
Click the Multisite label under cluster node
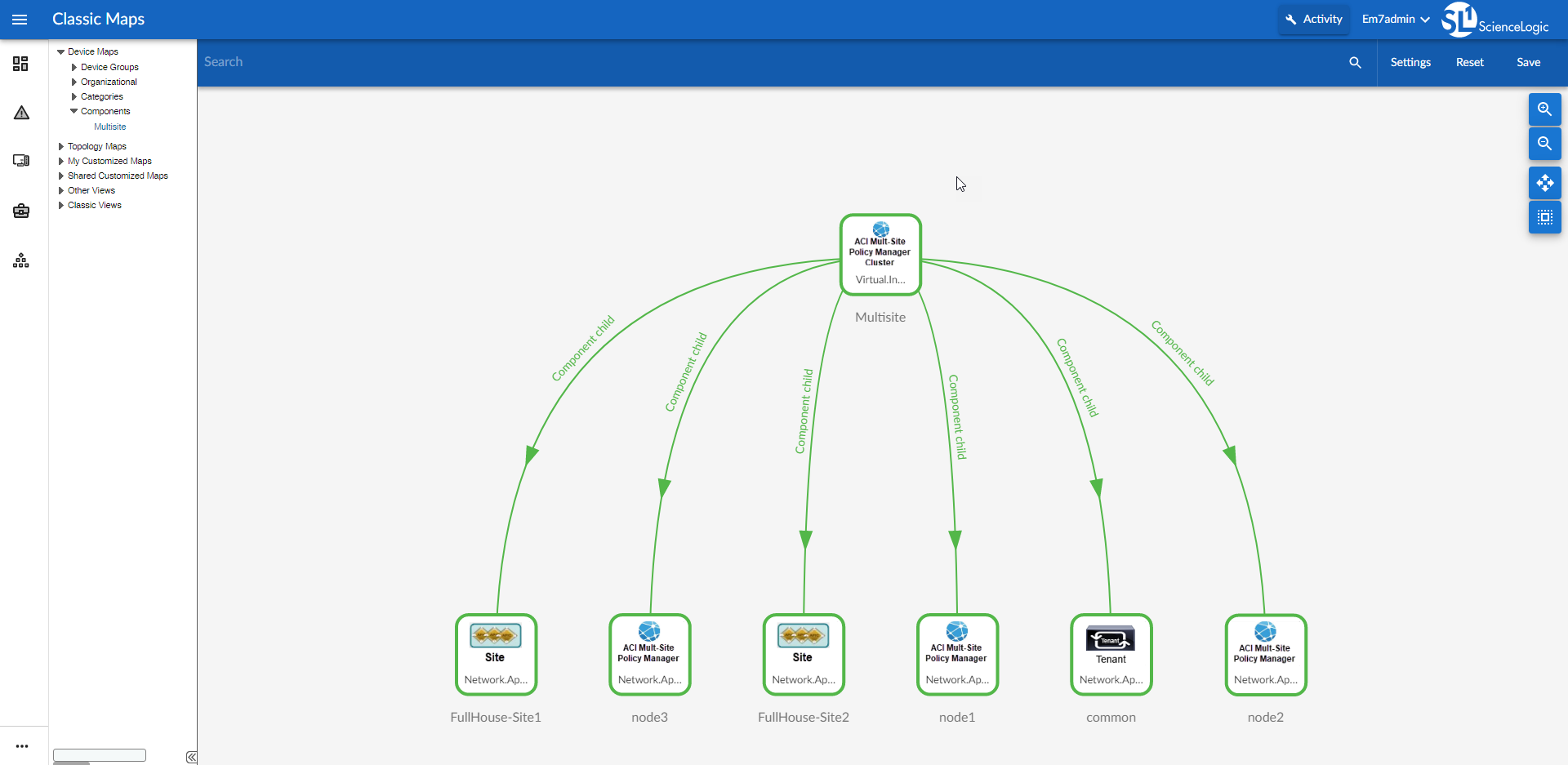pos(880,317)
